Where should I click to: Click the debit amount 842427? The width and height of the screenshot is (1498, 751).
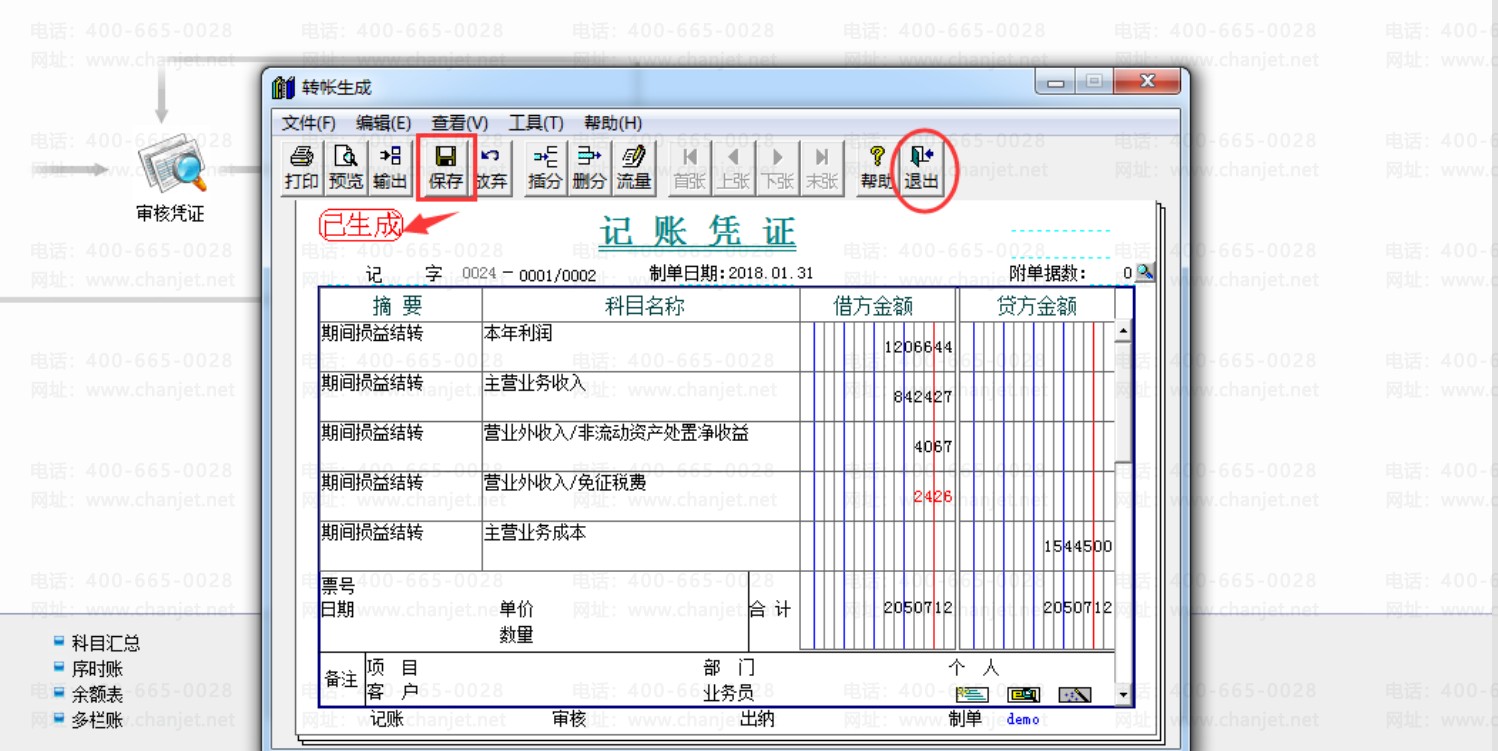[922, 397]
